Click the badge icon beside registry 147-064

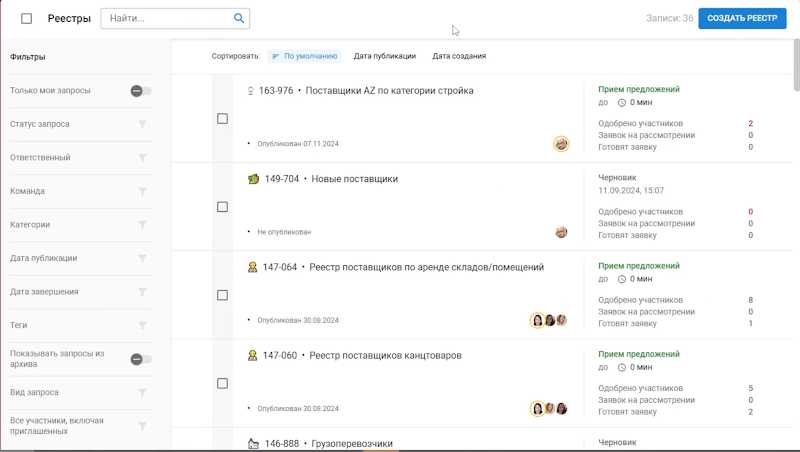253,267
